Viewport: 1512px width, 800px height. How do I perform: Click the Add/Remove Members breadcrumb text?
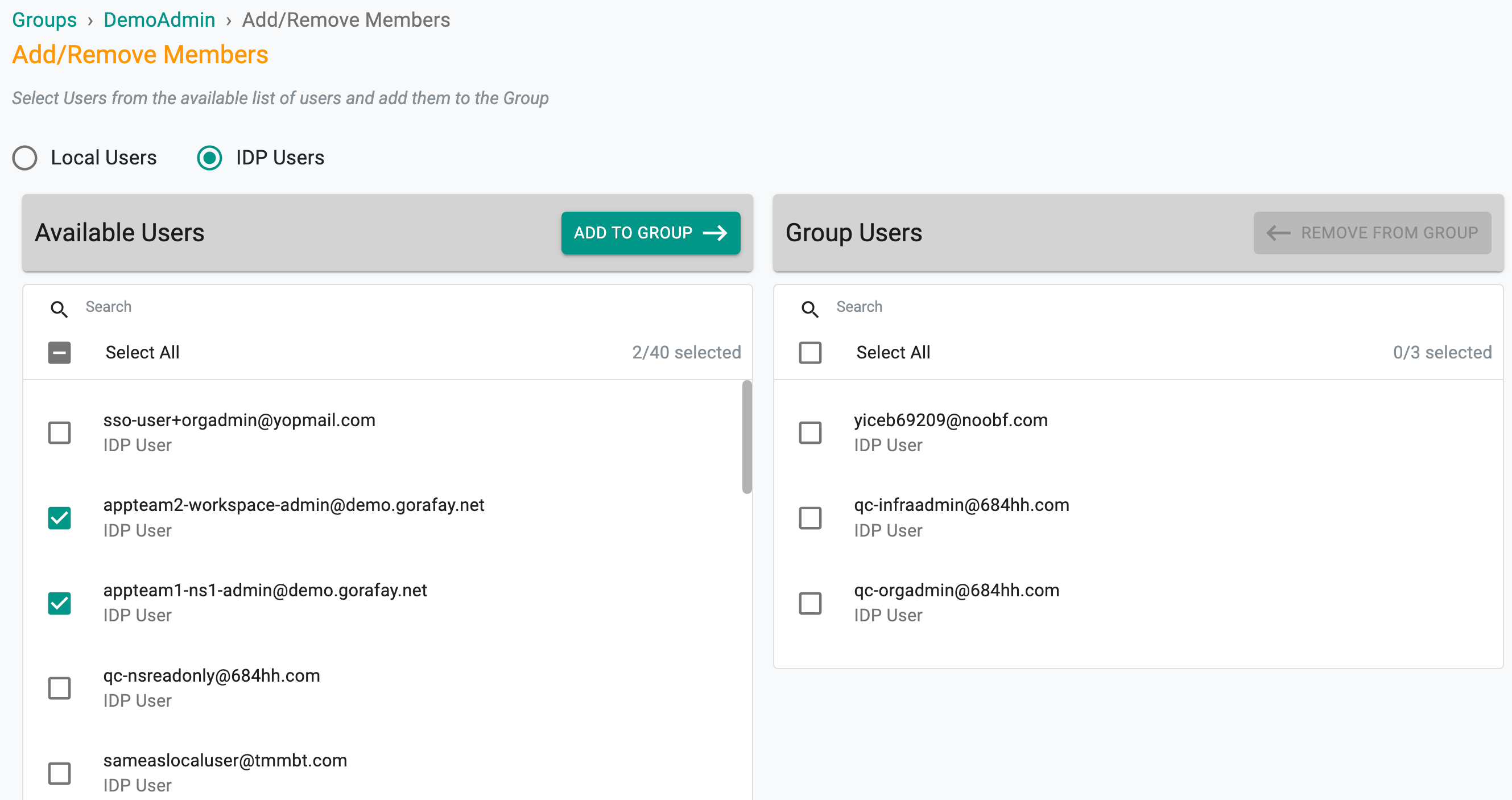pos(346,20)
